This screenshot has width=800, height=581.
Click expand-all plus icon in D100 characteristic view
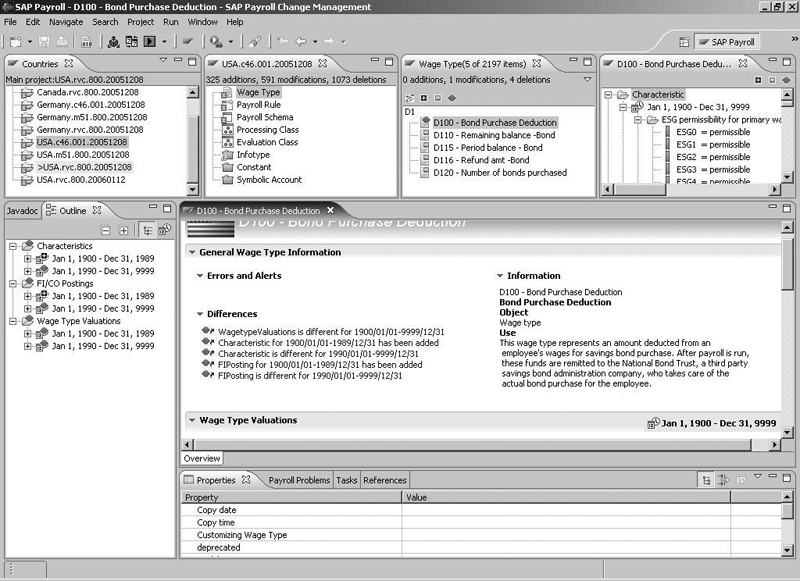[758, 80]
